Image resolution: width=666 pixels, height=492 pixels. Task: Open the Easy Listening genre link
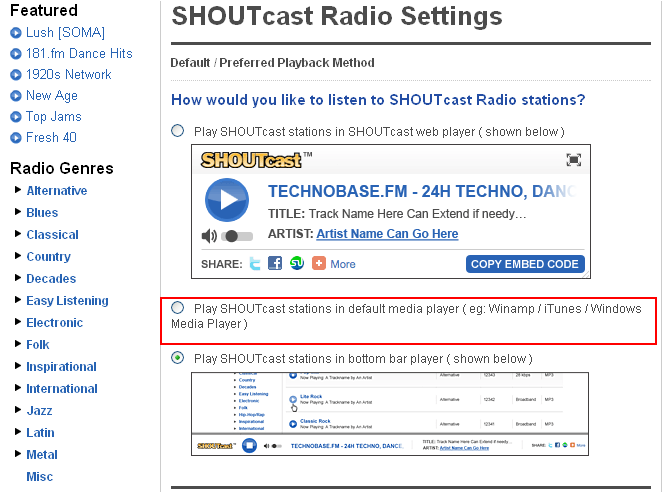click(68, 301)
